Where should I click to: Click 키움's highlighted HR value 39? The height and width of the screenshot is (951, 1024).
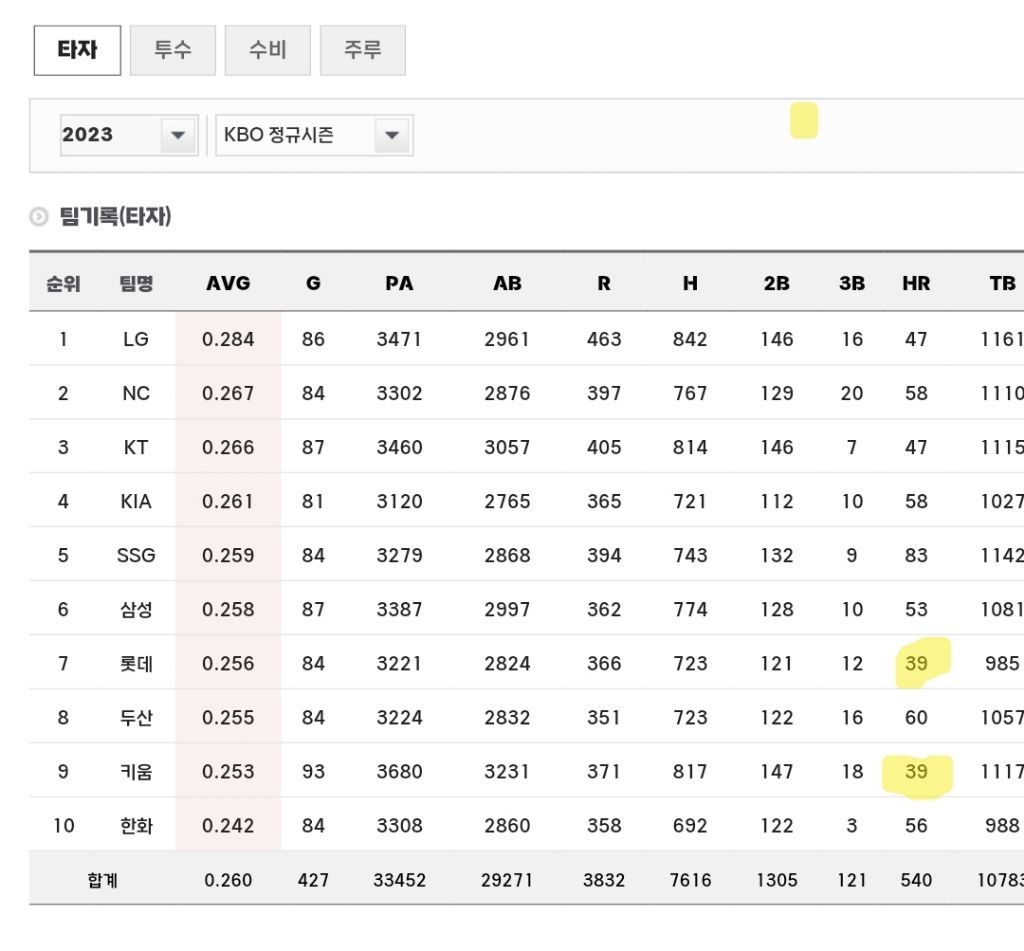[x=916, y=771]
